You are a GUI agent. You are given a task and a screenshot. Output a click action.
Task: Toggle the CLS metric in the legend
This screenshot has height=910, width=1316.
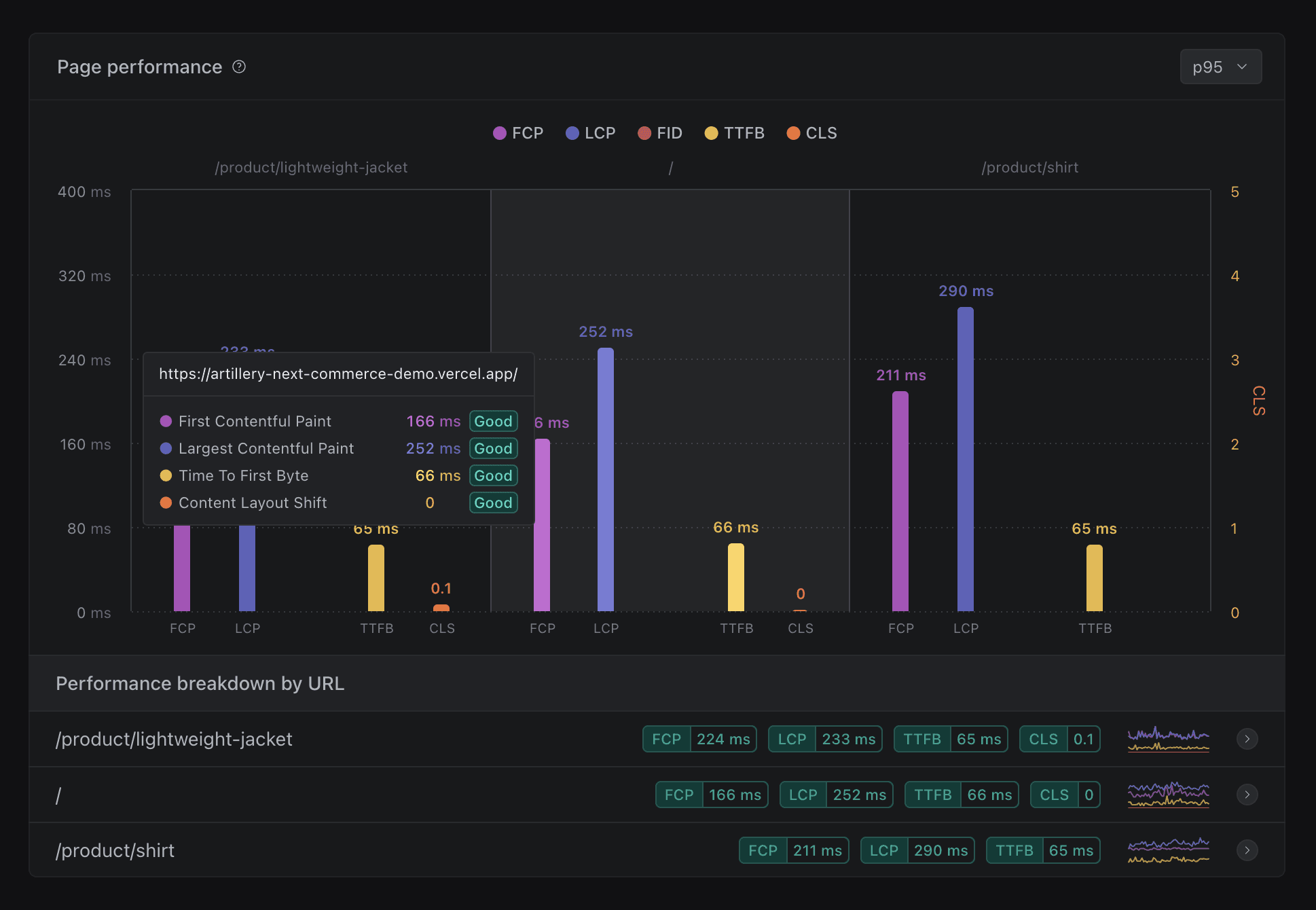pos(811,132)
